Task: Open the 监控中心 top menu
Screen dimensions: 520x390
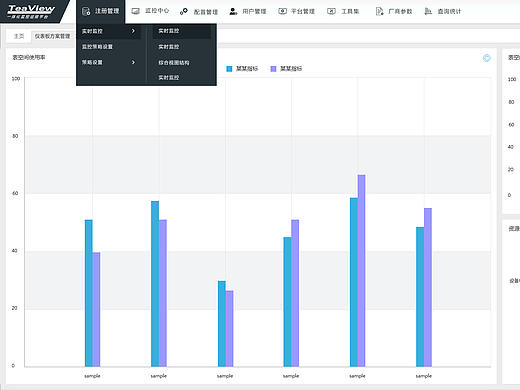Action: pos(150,11)
